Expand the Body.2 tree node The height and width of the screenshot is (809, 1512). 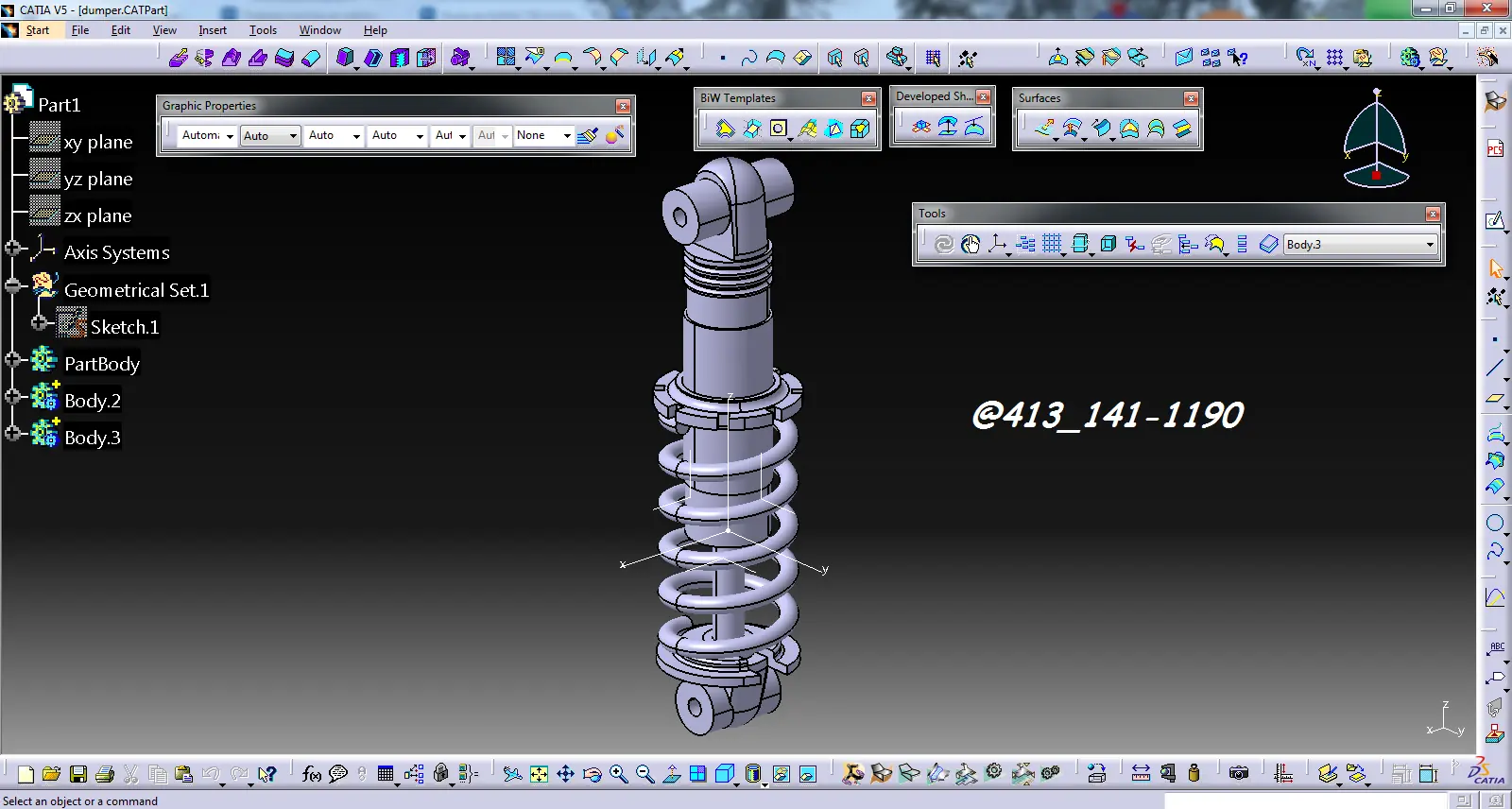[12, 396]
